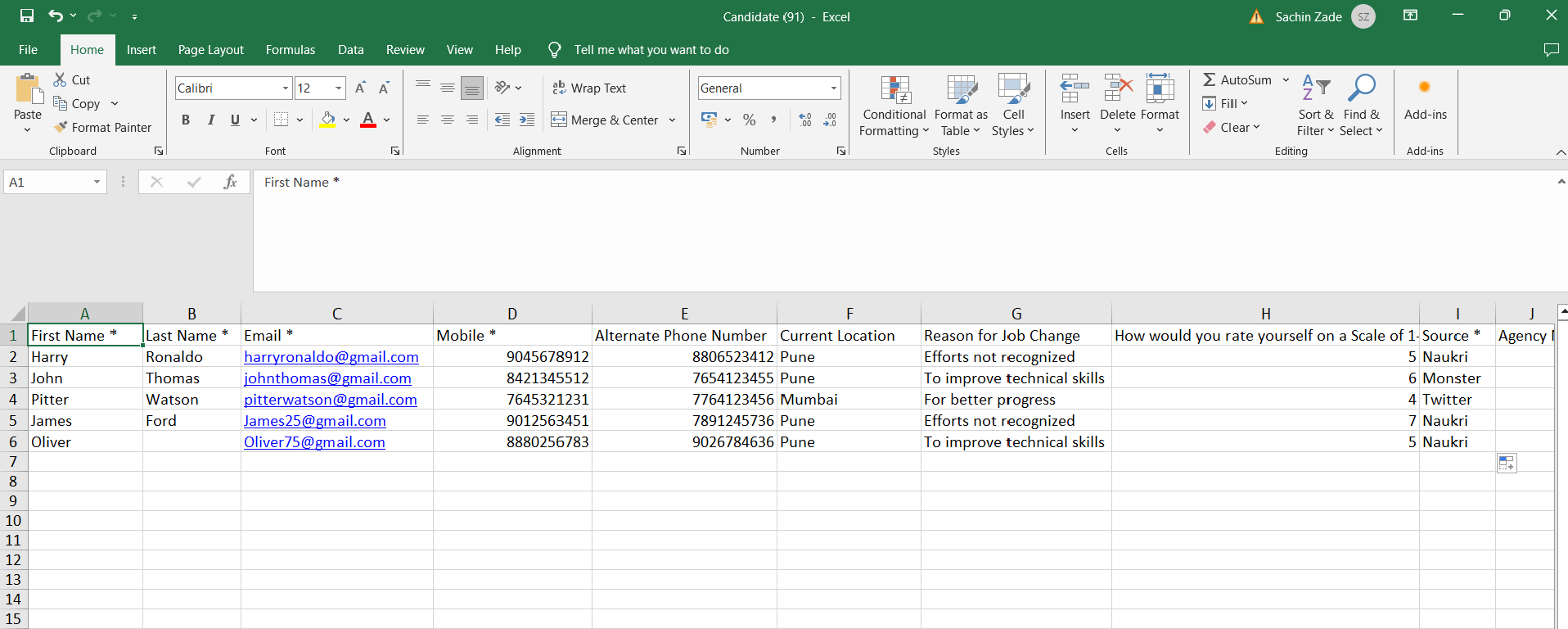Click the Find & Select magnifier icon

[x=1361, y=88]
